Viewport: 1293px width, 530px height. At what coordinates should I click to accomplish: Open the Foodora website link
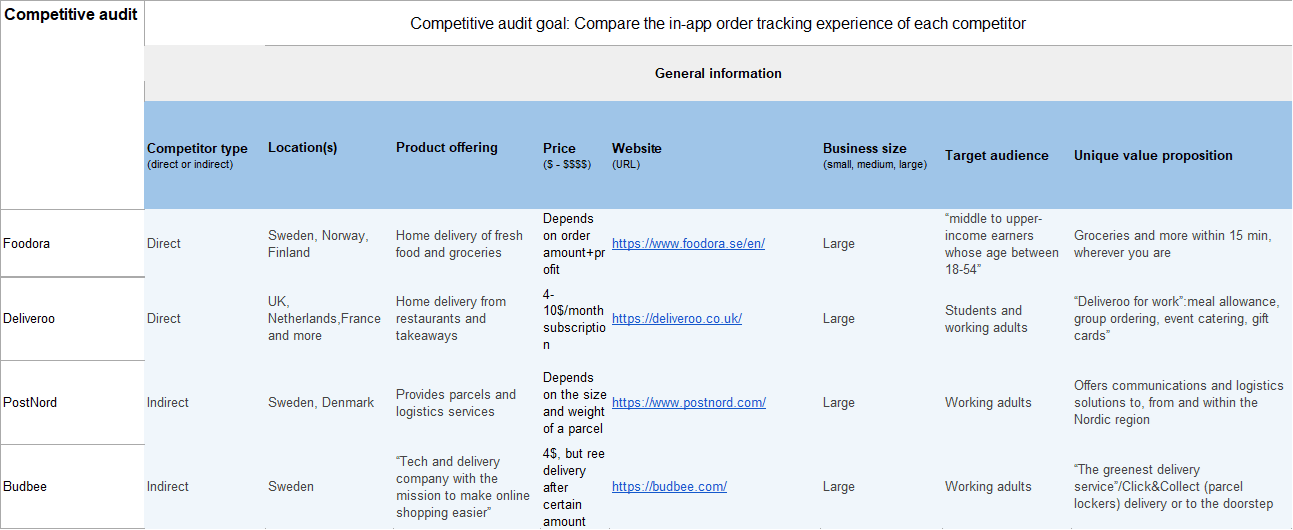pos(688,244)
